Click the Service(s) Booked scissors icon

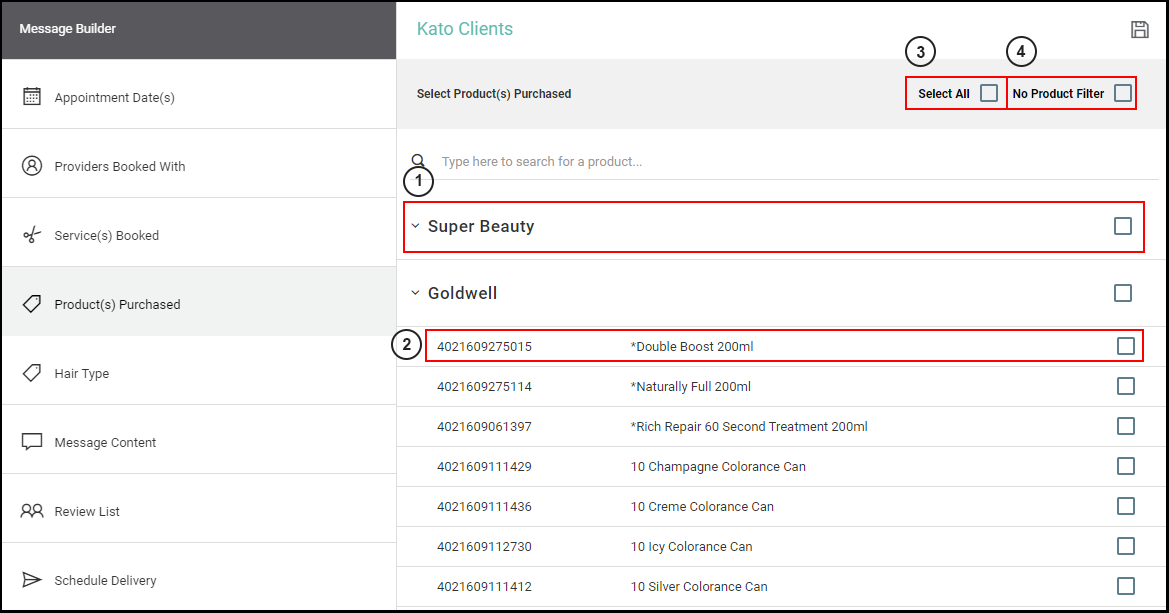[x=32, y=235]
